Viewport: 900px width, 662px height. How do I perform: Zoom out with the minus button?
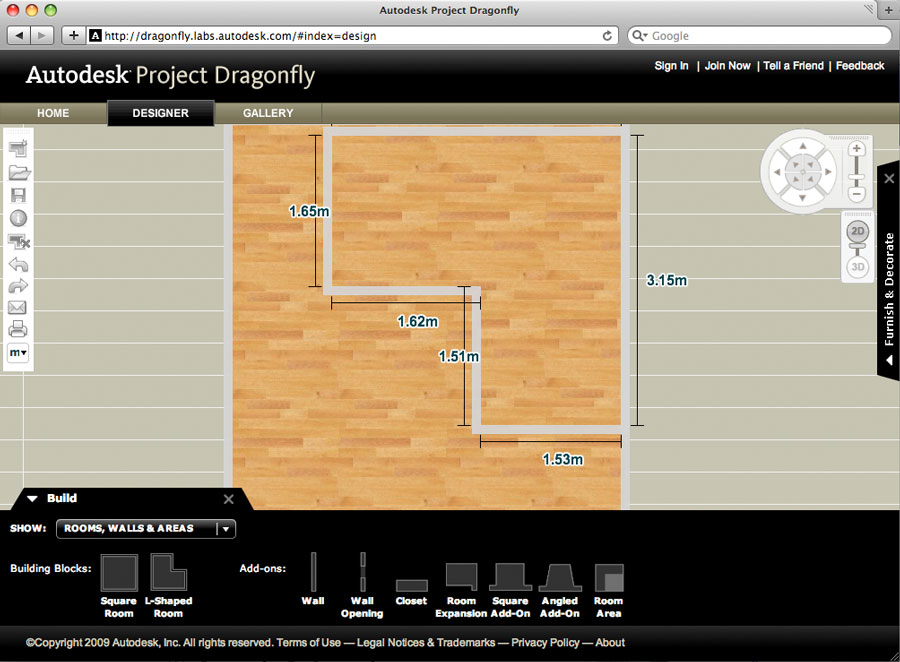857,194
